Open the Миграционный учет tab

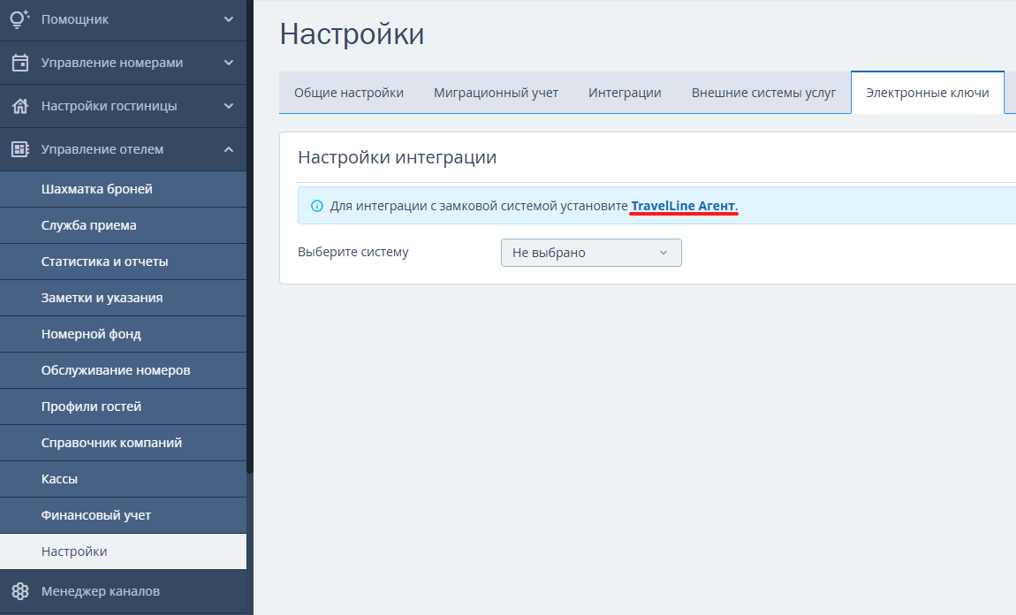click(496, 93)
